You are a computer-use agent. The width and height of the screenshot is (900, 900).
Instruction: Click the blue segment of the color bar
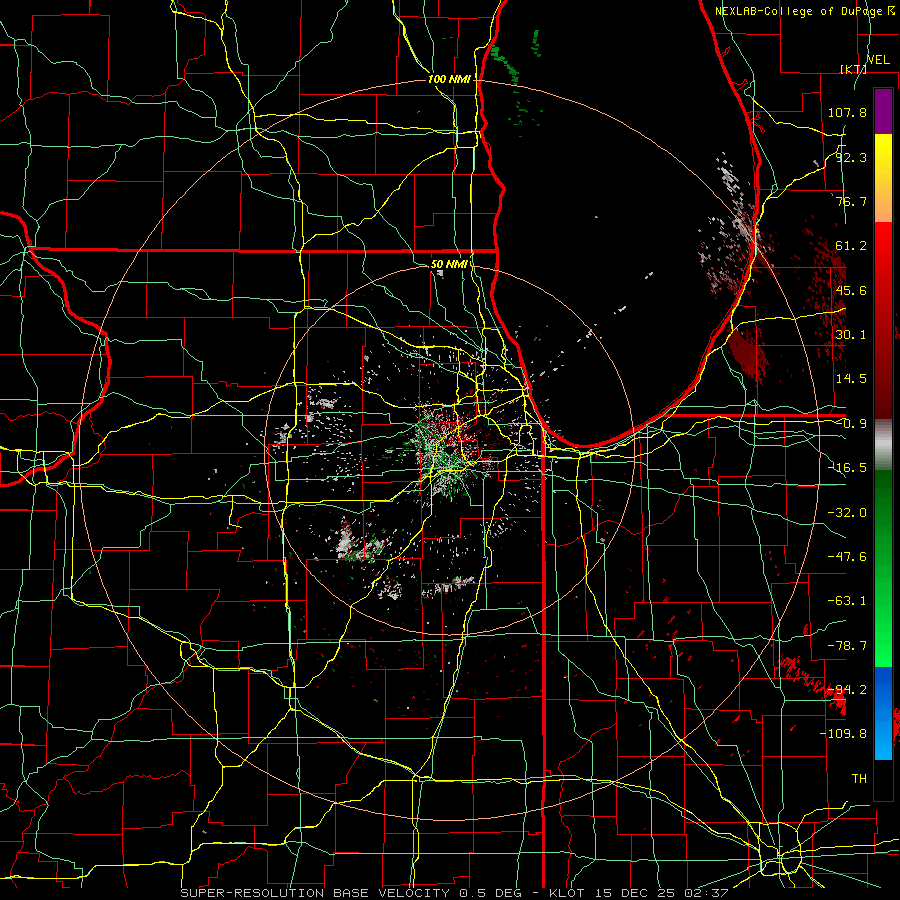[x=883, y=713]
